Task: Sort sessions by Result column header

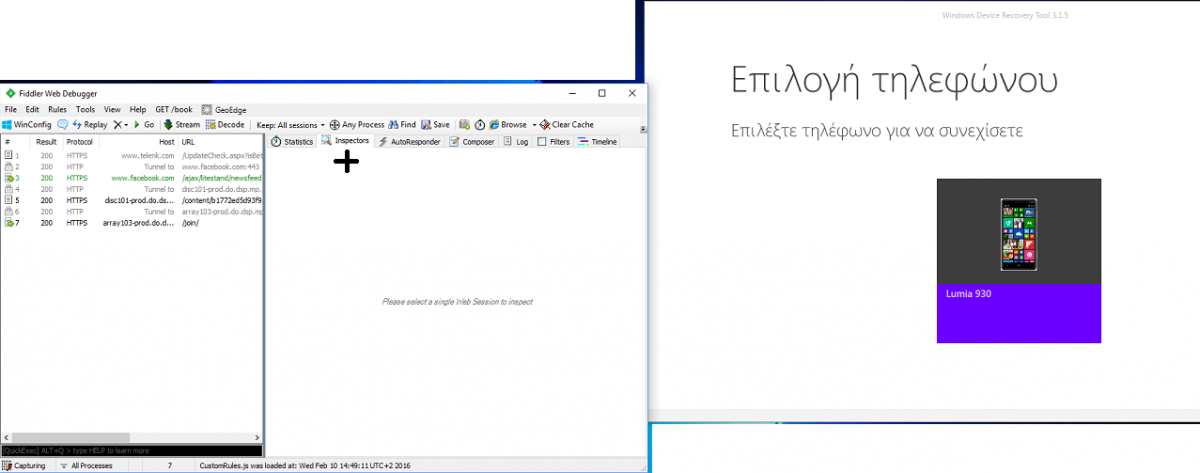Action: click(46, 142)
